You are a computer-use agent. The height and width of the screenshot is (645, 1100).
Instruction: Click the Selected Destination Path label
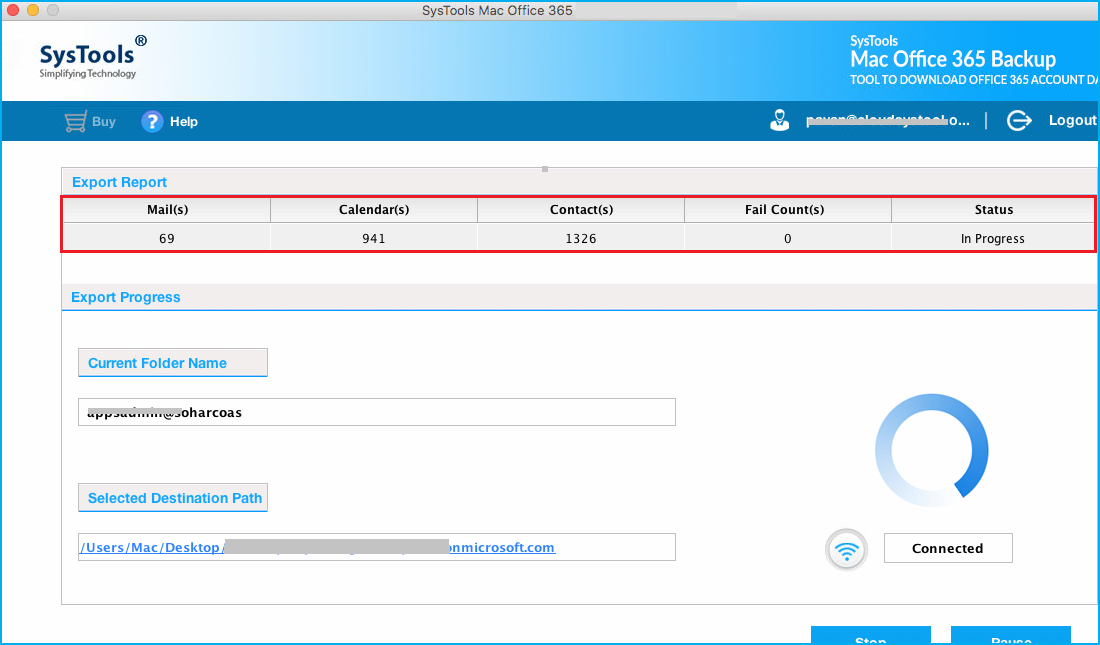pos(175,498)
